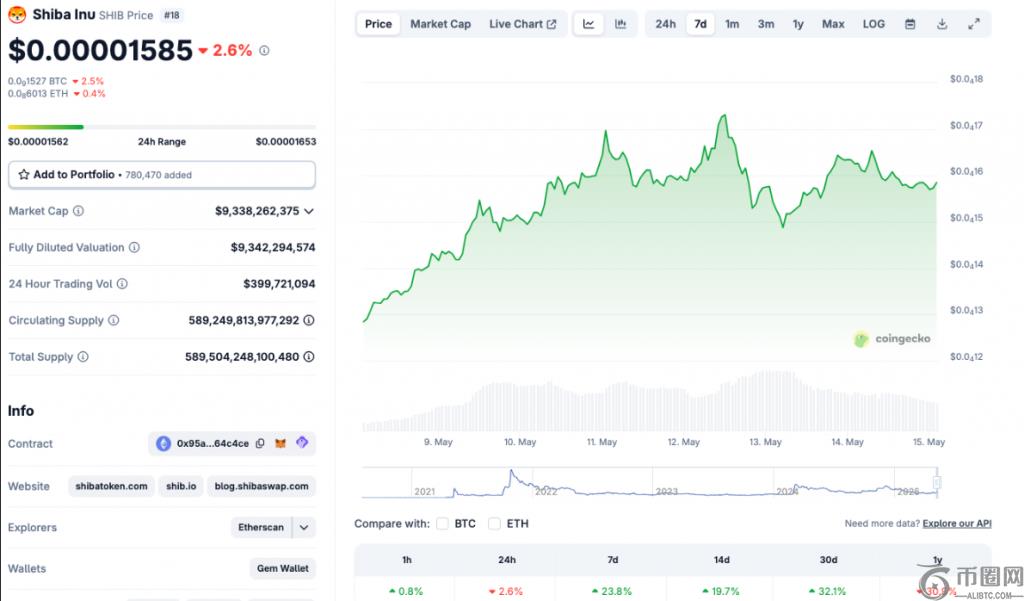Click the 24h Range price bar
This screenshot has height=601, width=1024.
pyautogui.click(x=162, y=127)
